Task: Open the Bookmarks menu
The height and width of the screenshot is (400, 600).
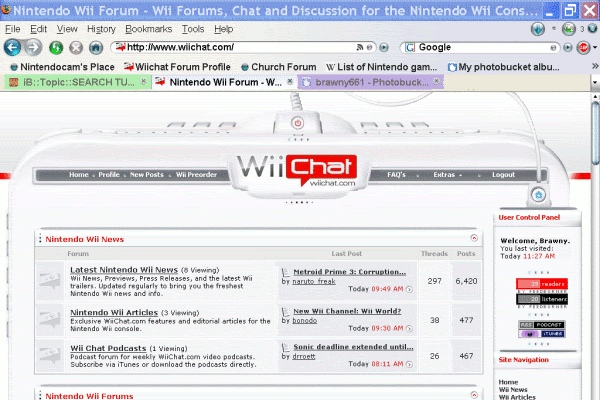Action: pyautogui.click(x=148, y=29)
